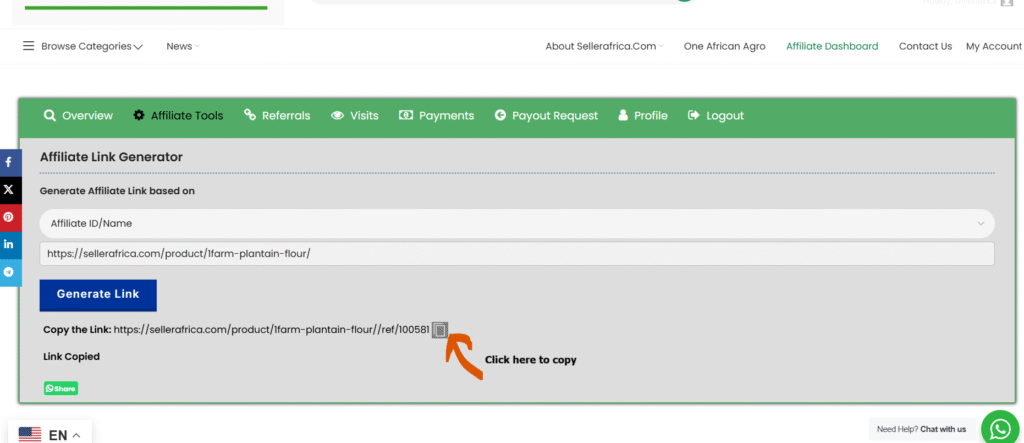This screenshot has width=1024, height=443.
Task: Open the EN language selector
Action: coord(50,435)
